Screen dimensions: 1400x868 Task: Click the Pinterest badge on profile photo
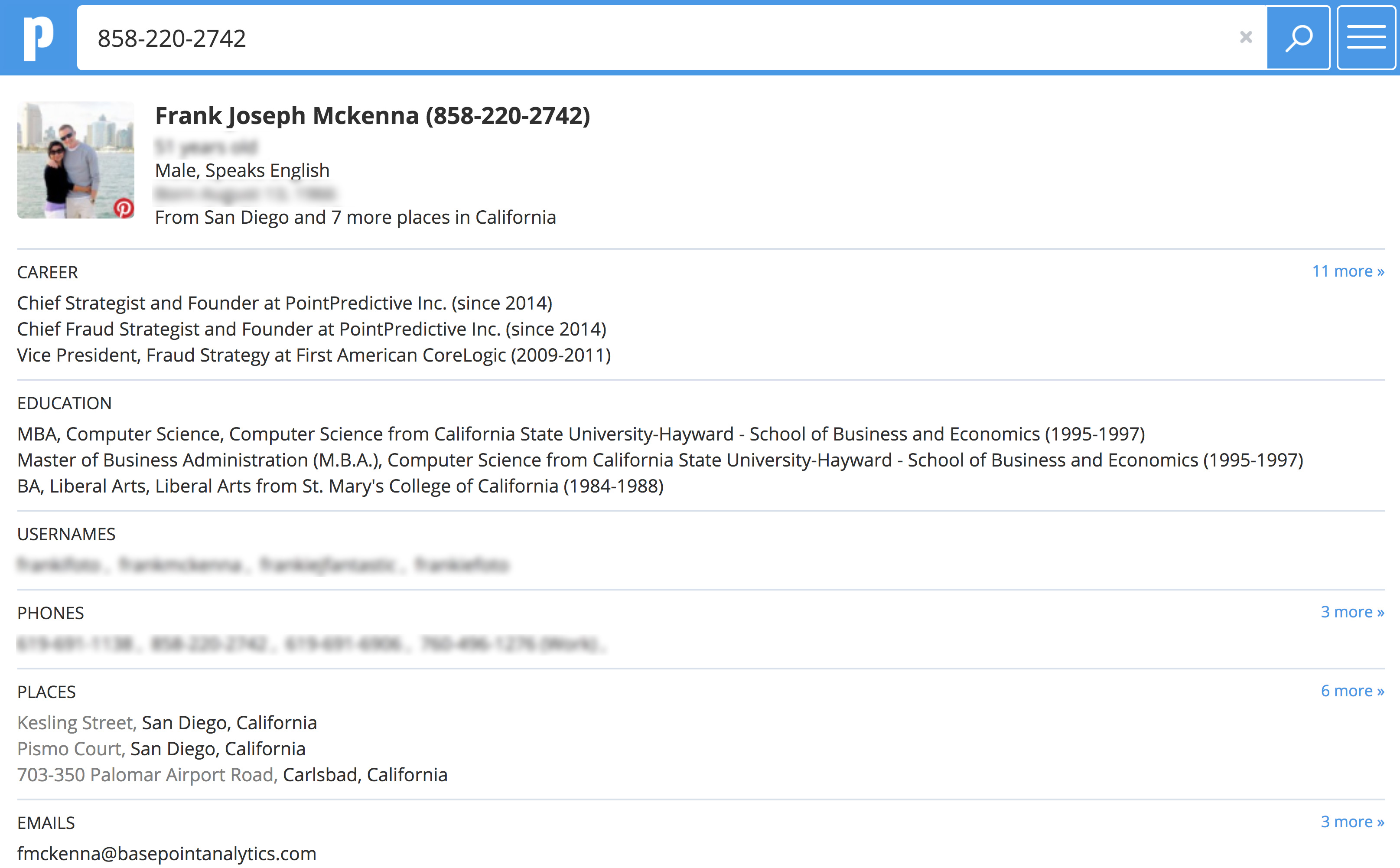[124, 208]
